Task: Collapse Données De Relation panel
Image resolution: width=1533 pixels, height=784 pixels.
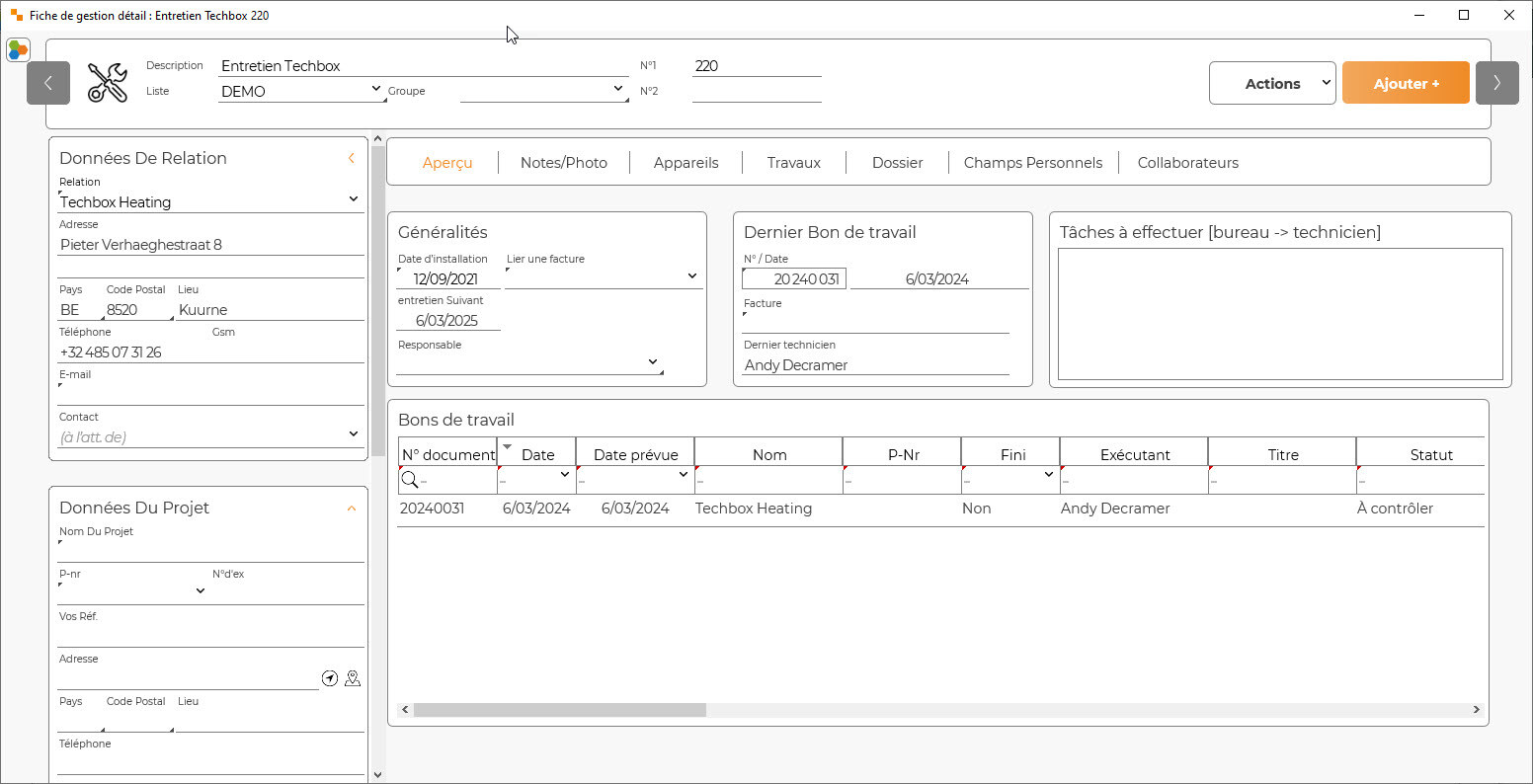Action: [352, 158]
